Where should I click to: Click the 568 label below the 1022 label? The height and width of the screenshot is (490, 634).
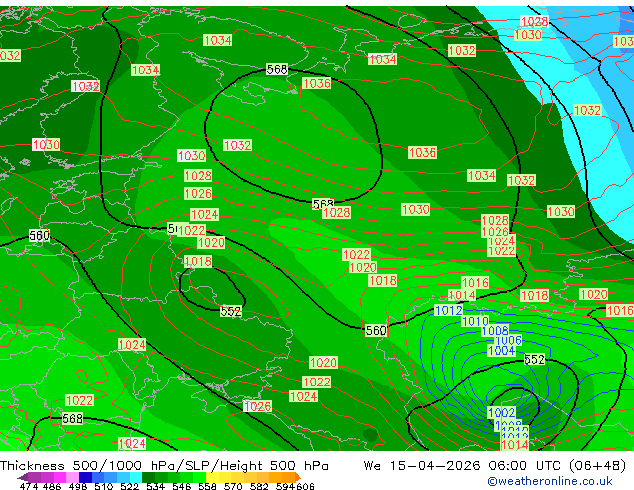pyautogui.click(x=72, y=418)
